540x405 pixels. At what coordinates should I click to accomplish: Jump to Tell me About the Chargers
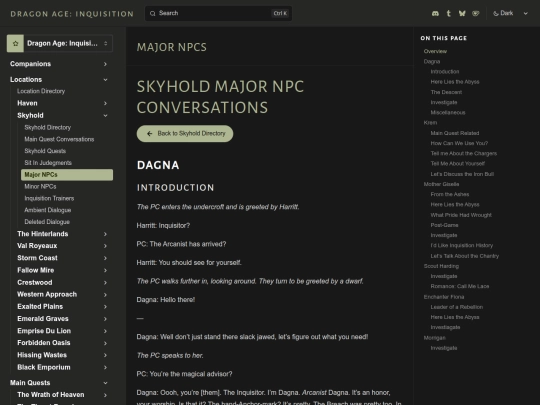tap(464, 154)
